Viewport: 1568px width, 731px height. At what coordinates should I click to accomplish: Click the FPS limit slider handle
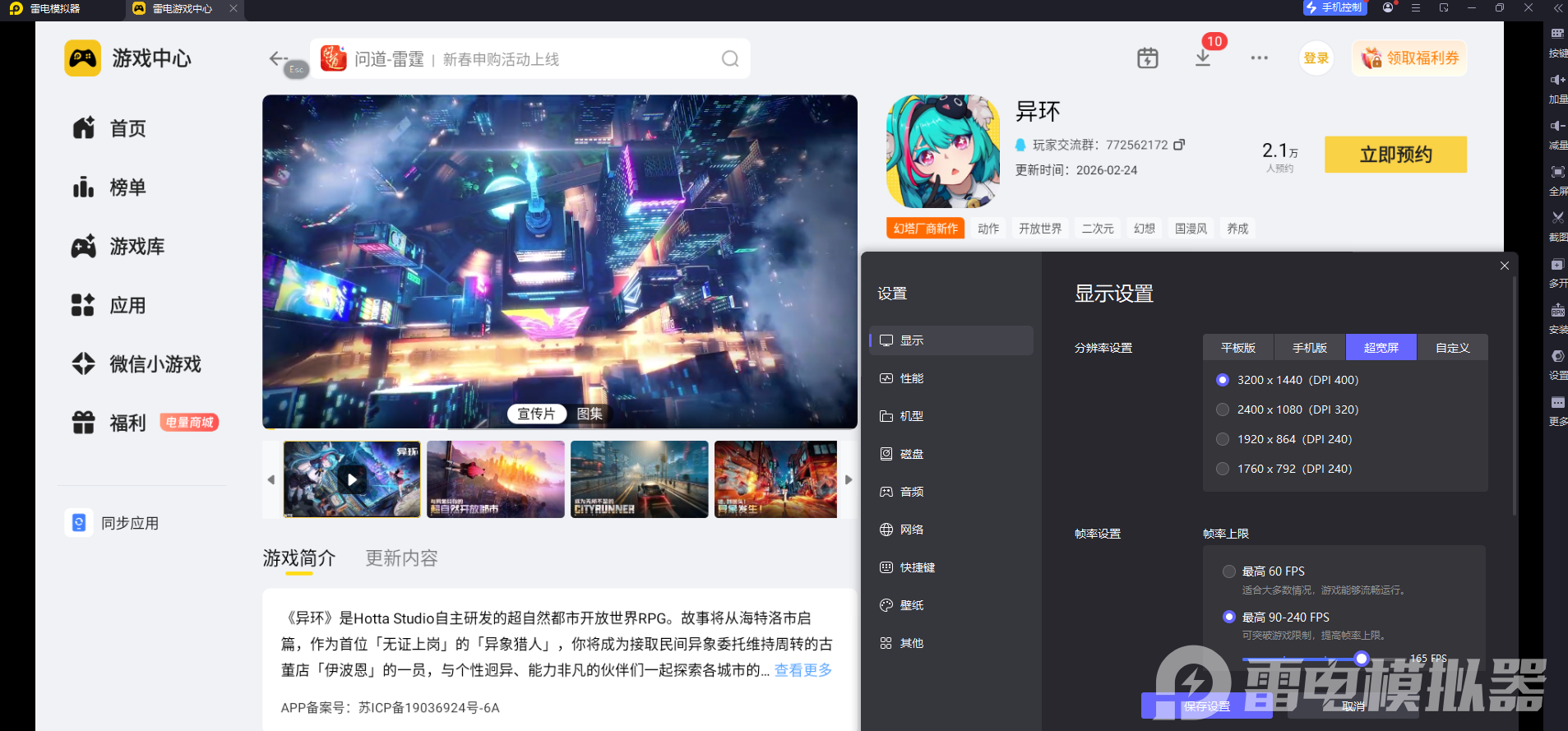click(1362, 659)
